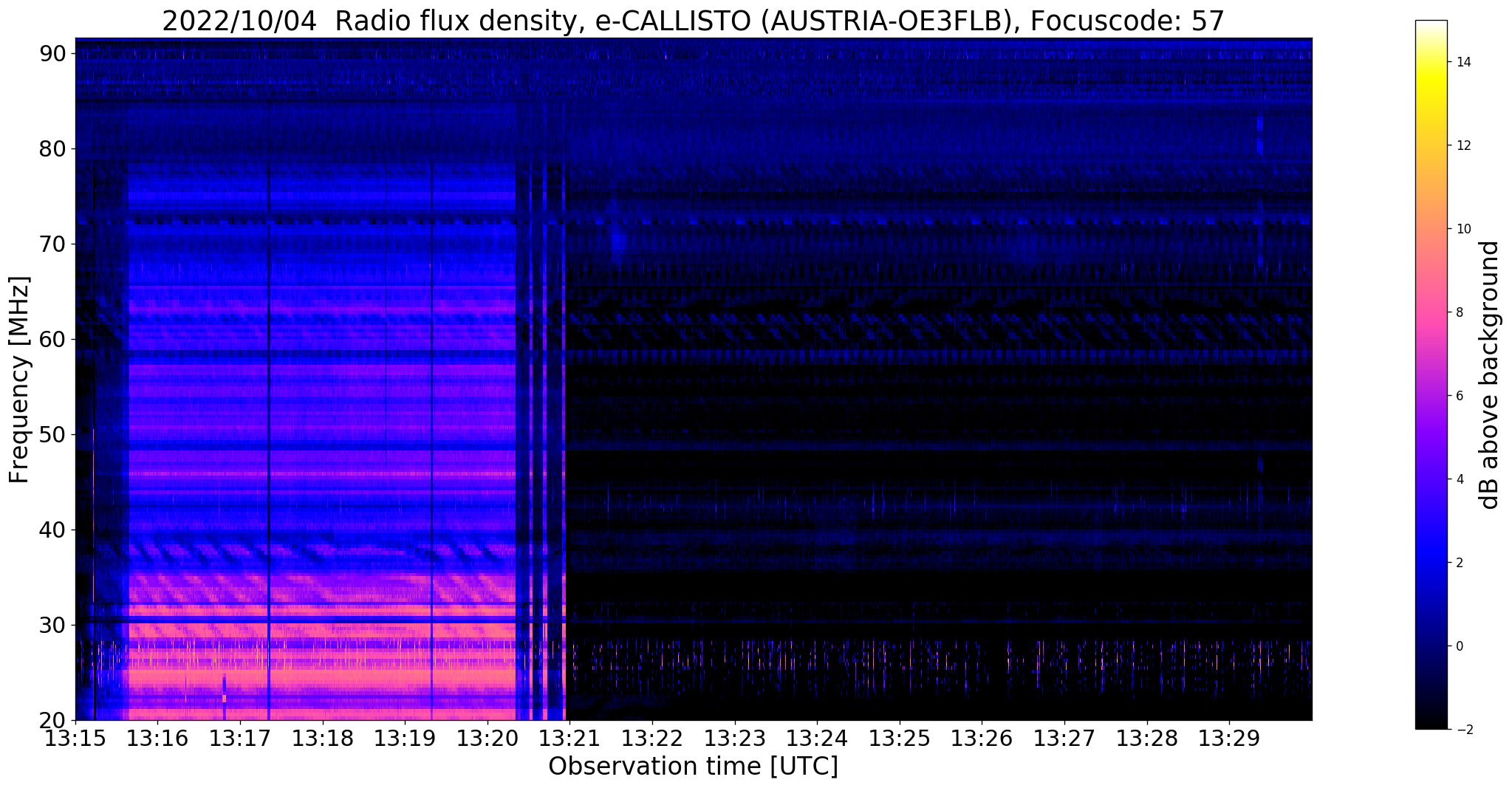This screenshot has height=788, width=1512.
Task: Click the 13:27 time tick label
Action: [1064, 739]
